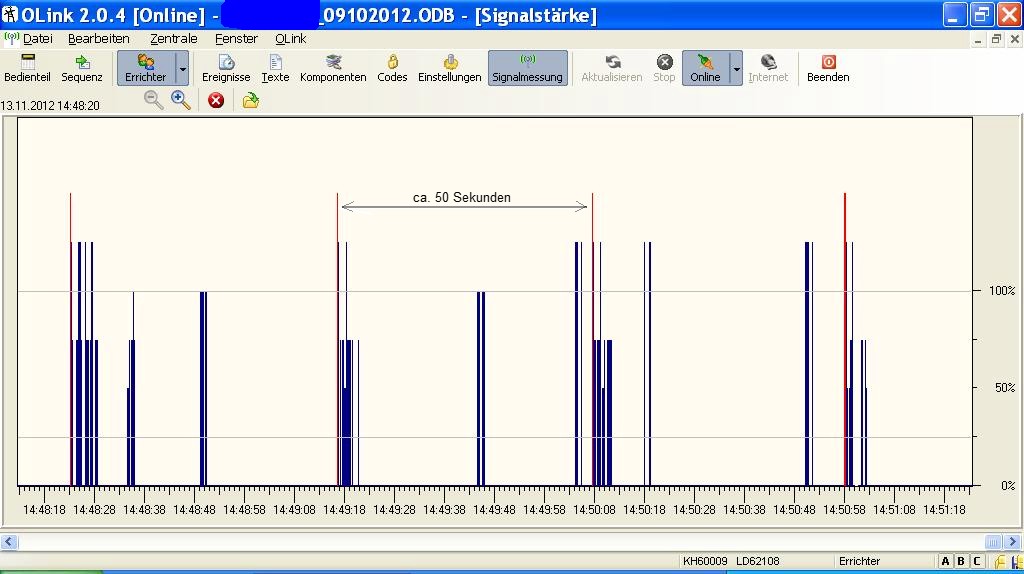This screenshot has width=1024, height=574.
Task: Open the Fenster menu
Action: click(236, 39)
